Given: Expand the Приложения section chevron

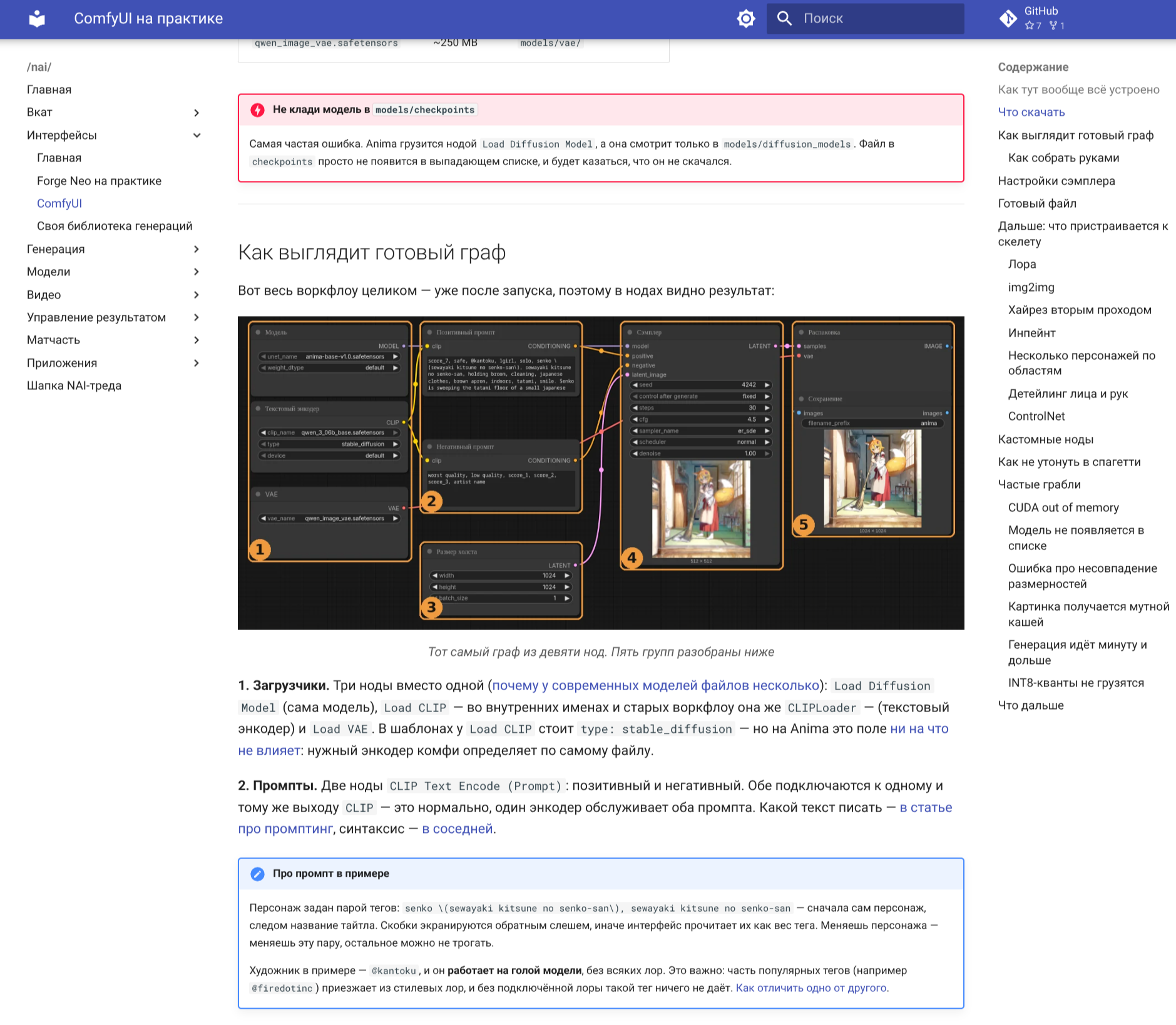Looking at the screenshot, I should click(197, 363).
